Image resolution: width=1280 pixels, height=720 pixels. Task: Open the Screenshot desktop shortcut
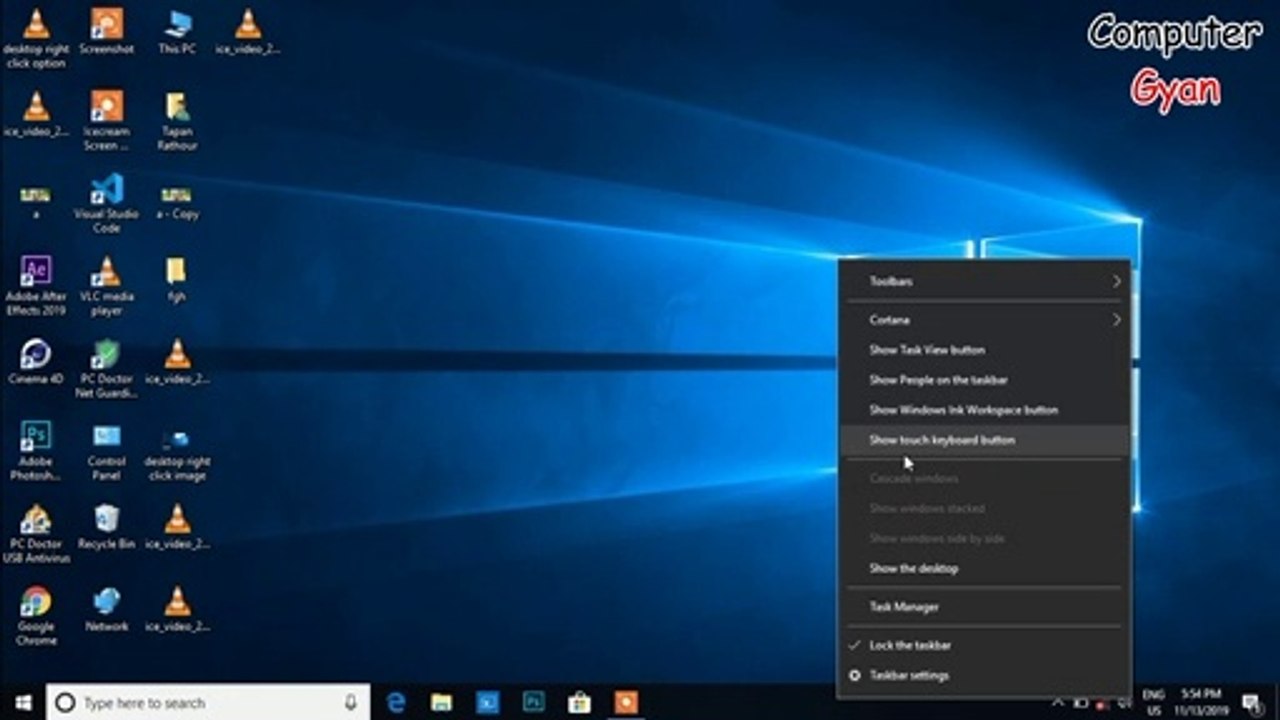(107, 31)
